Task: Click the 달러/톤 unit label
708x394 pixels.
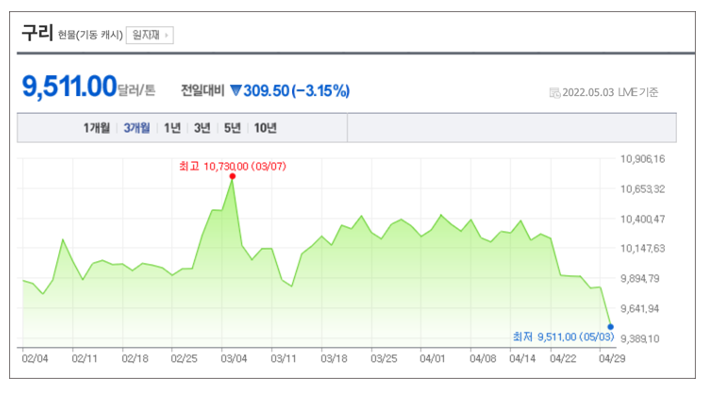Action: [x=137, y=90]
